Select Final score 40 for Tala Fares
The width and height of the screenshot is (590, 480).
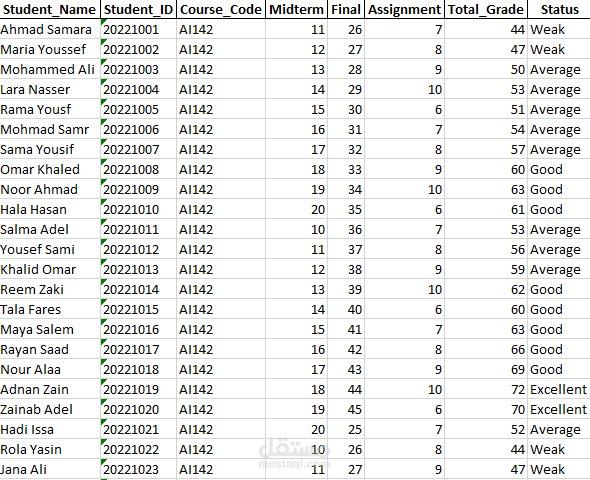[346, 309]
